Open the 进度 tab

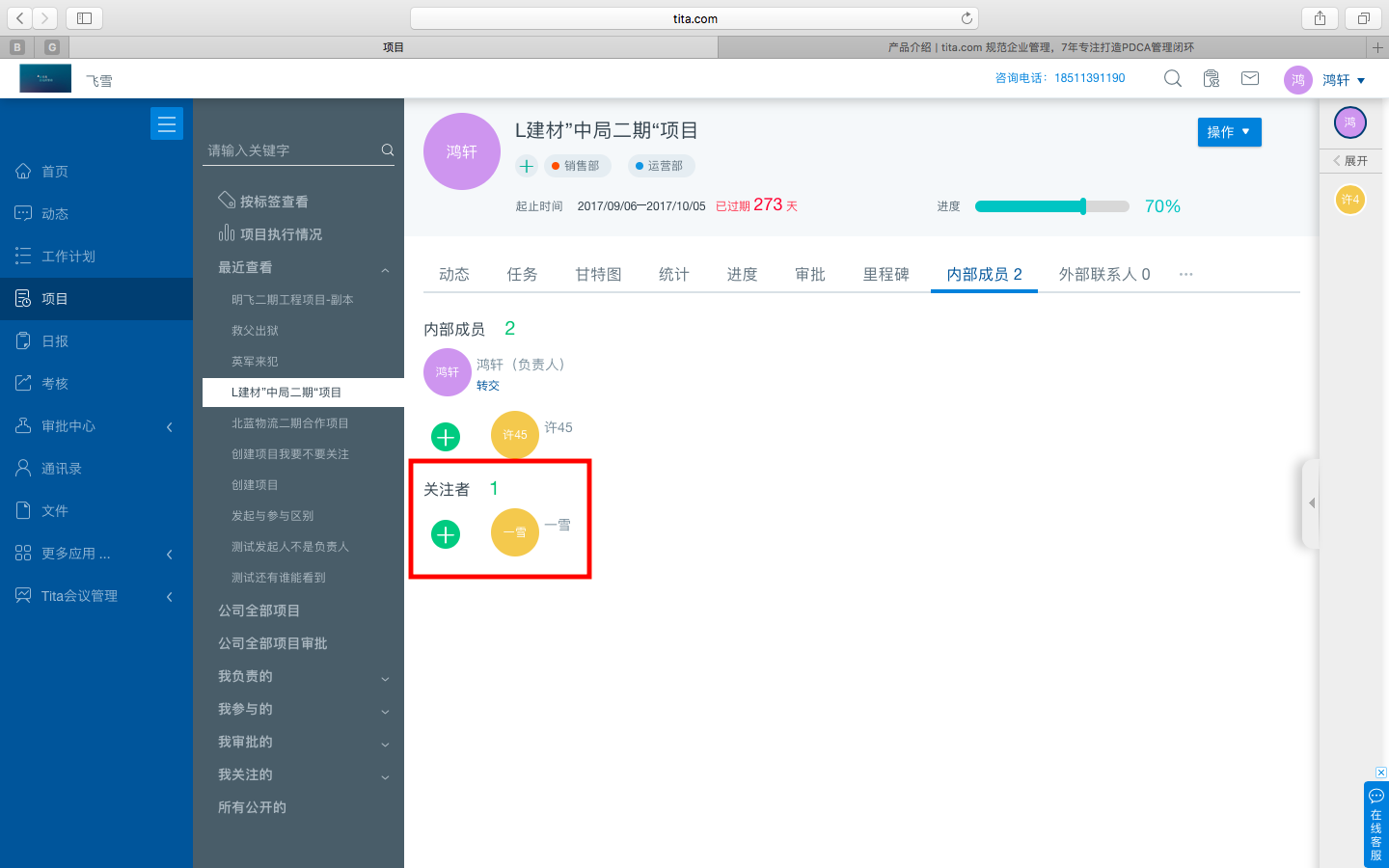click(x=742, y=275)
